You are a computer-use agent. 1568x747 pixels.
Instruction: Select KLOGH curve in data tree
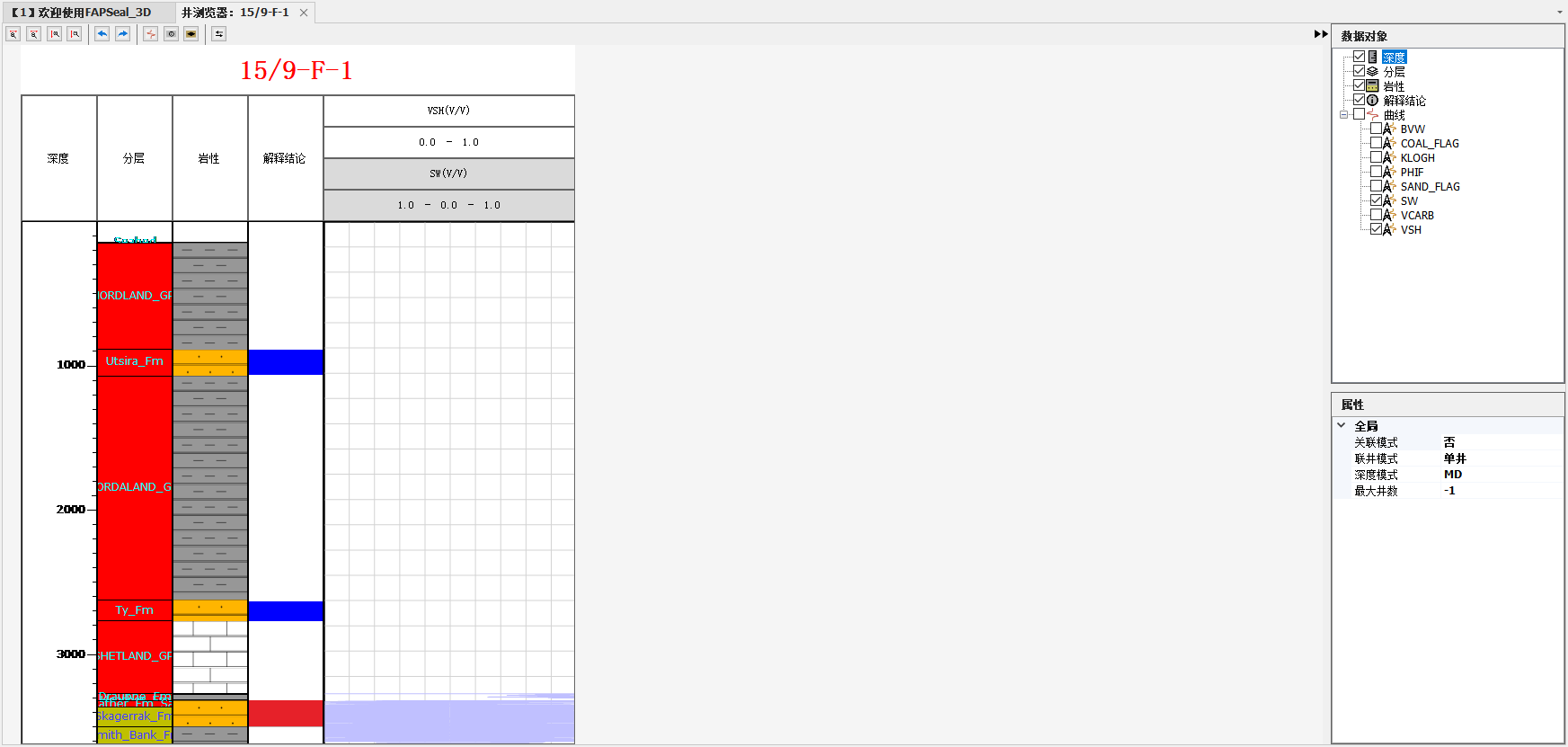pyautogui.click(x=1417, y=158)
